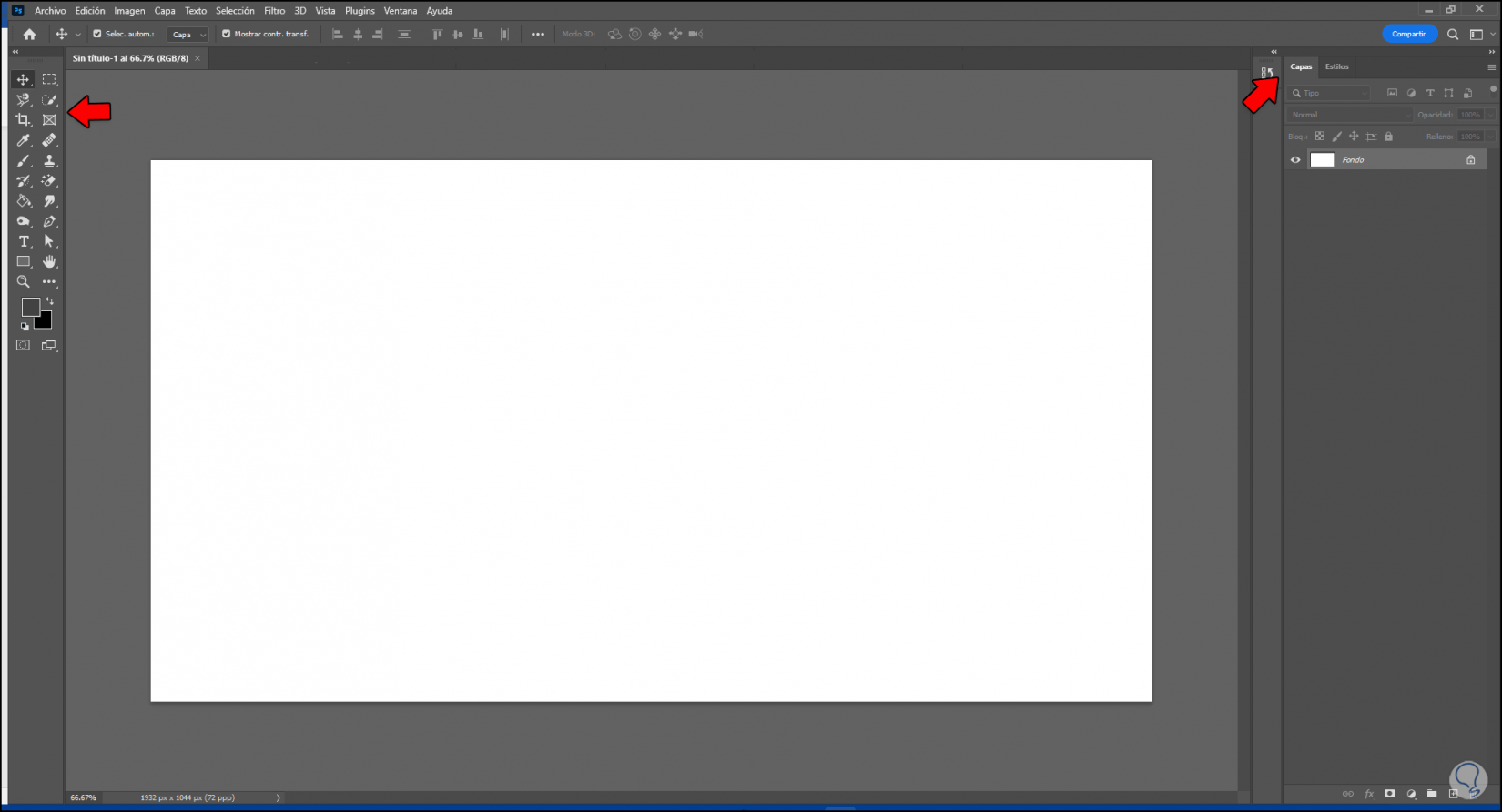Go to the Home screen

[x=29, y=34]
